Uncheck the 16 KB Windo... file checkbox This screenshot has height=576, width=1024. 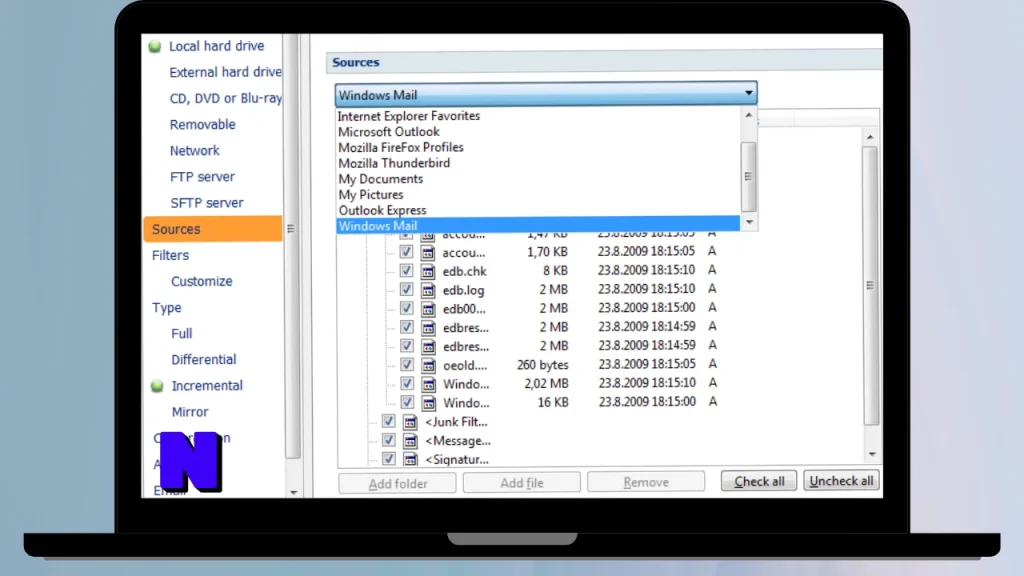click(407, 402)
